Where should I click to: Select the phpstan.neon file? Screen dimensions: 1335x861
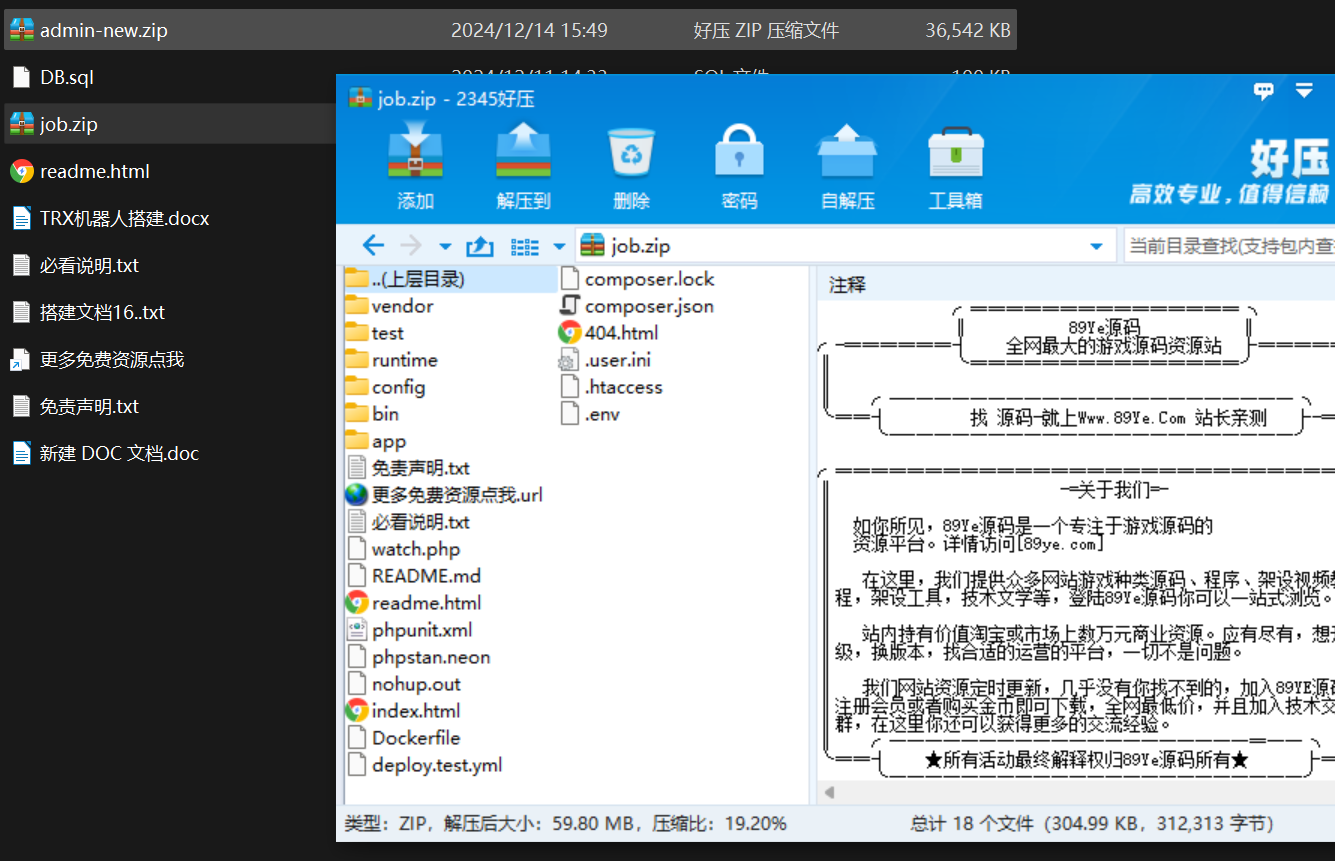click(418, 657)
